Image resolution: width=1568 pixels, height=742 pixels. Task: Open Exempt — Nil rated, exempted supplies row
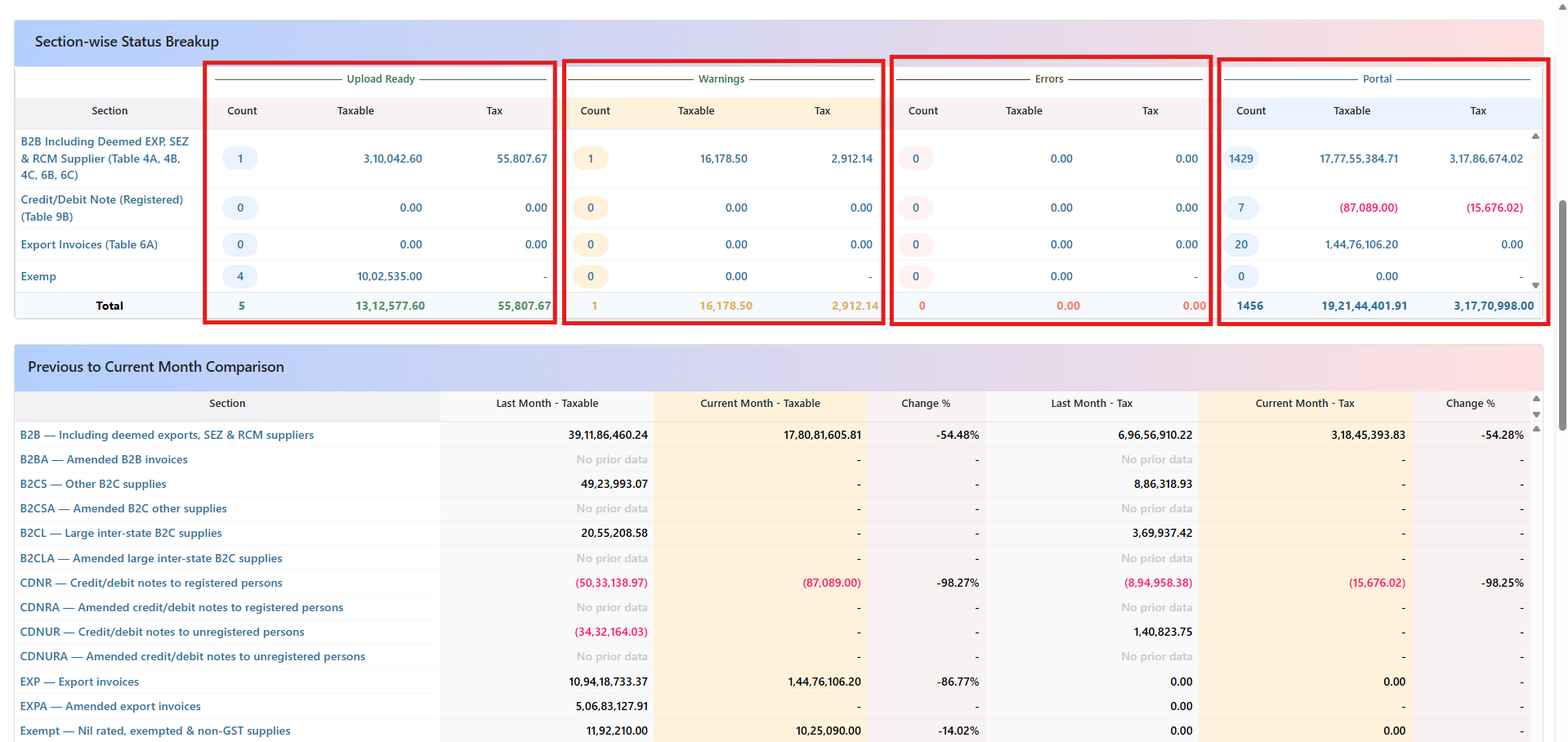tap(155, 731)
